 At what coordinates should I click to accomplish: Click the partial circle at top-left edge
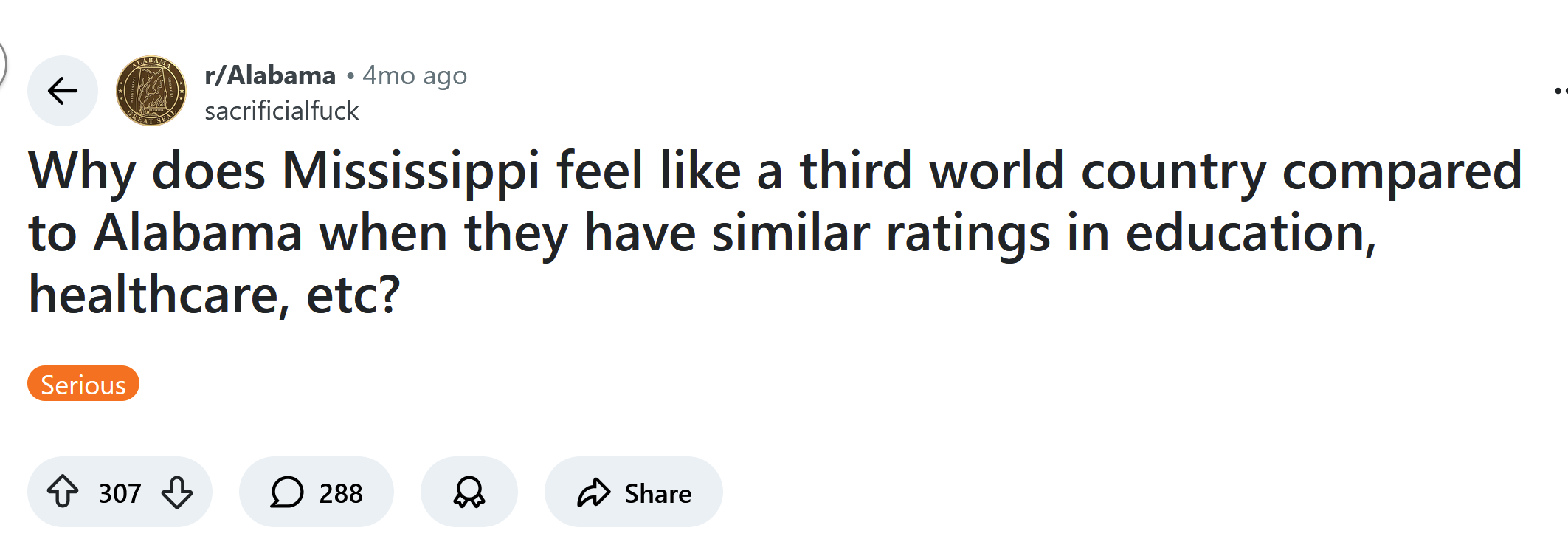(3, 63)
